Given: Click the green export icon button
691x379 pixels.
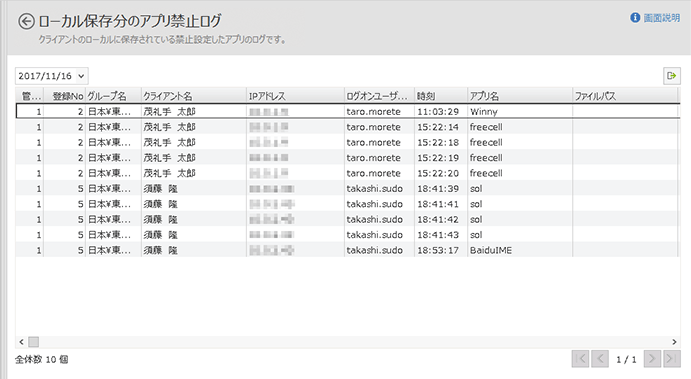Looking at the screenshot, I should point(672,76).
